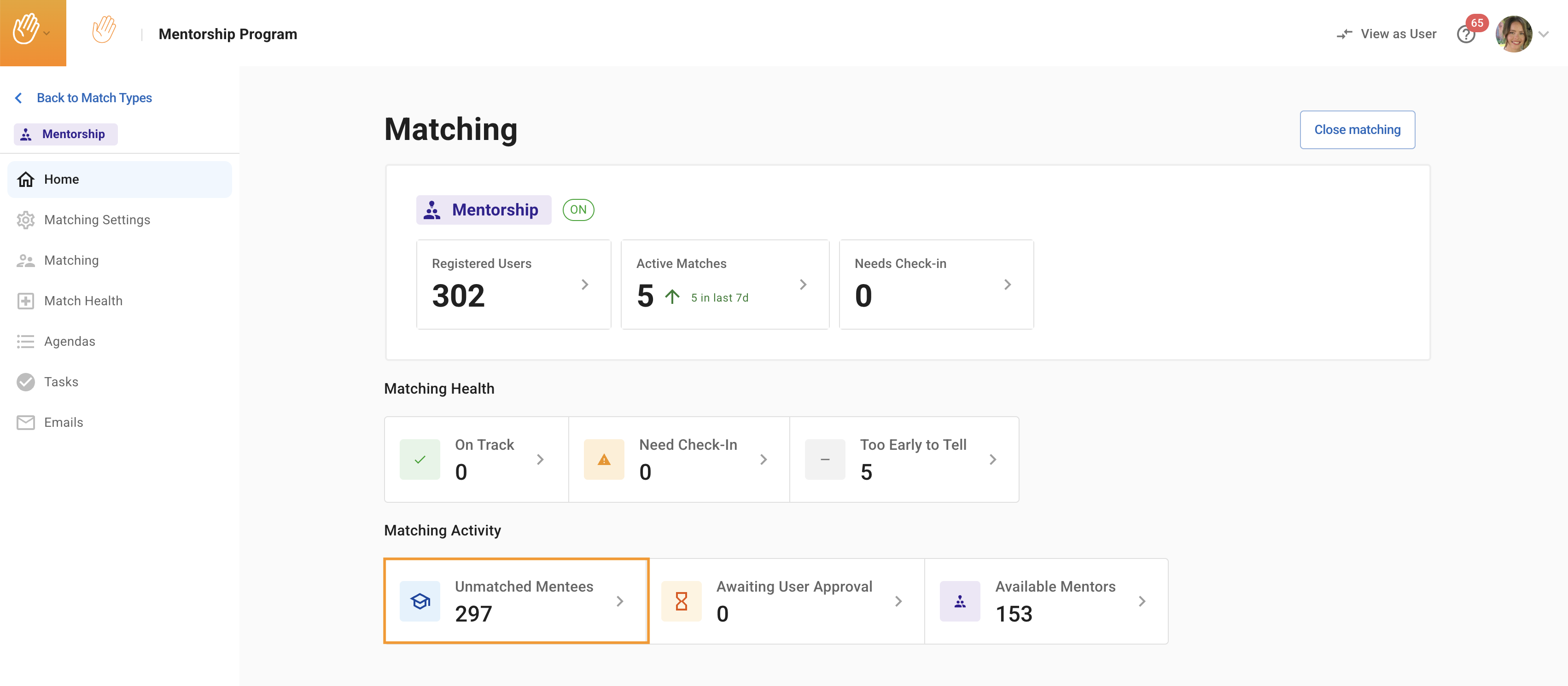
Task: Open Match Health from sidebar
Action: (83, 301)
